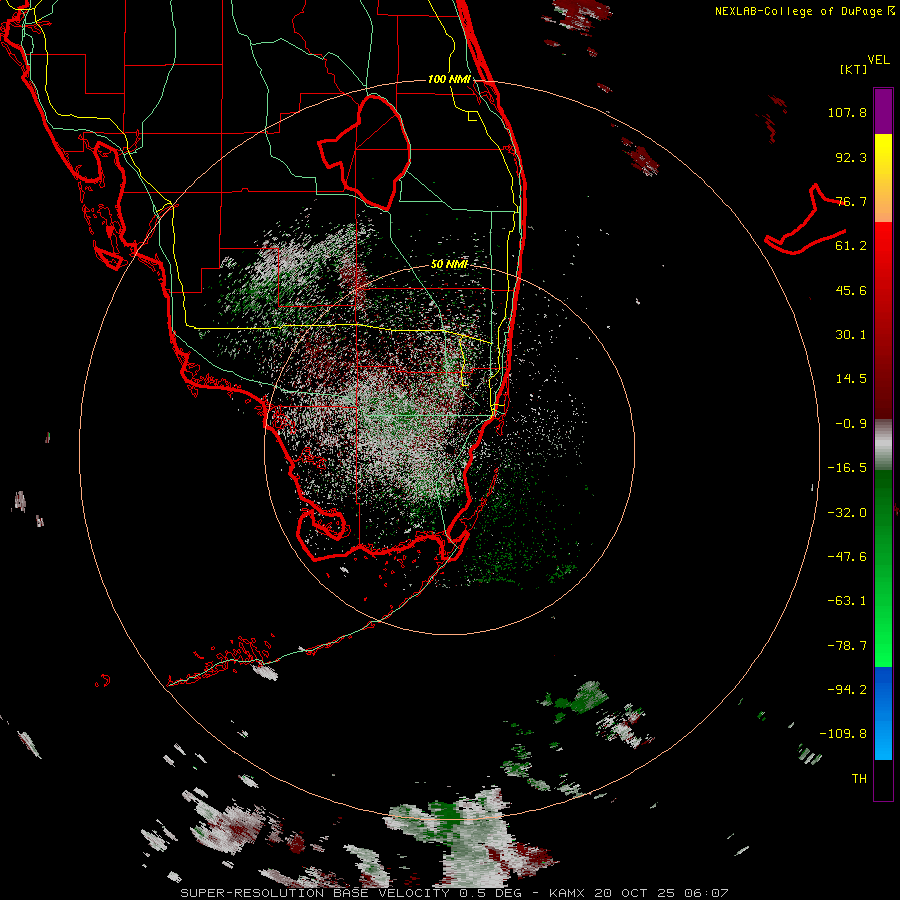Click the Bahamas island outline at the map's east
Viewport: 900px width, 900px height.
(x=806, y=219)
